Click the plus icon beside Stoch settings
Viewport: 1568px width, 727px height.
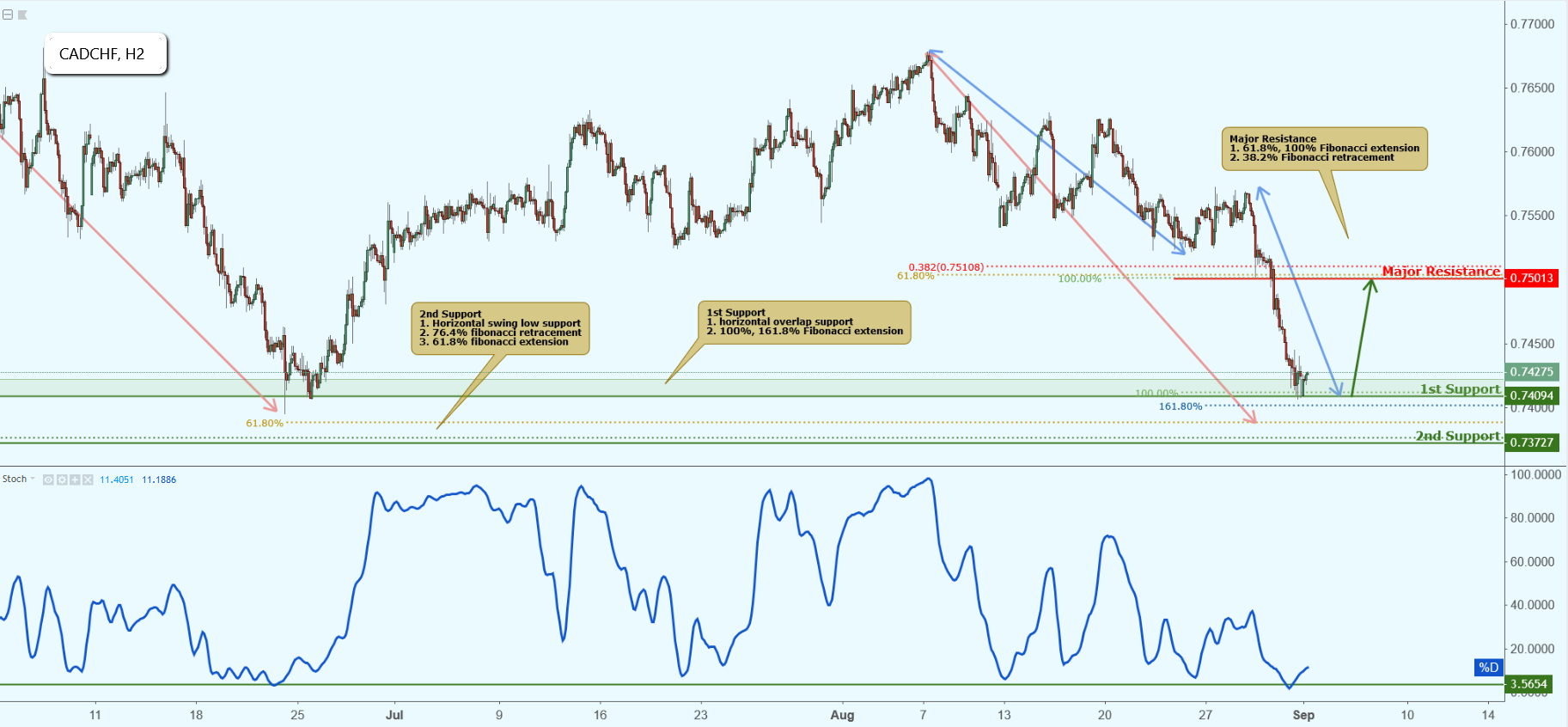tap(75, 480)
